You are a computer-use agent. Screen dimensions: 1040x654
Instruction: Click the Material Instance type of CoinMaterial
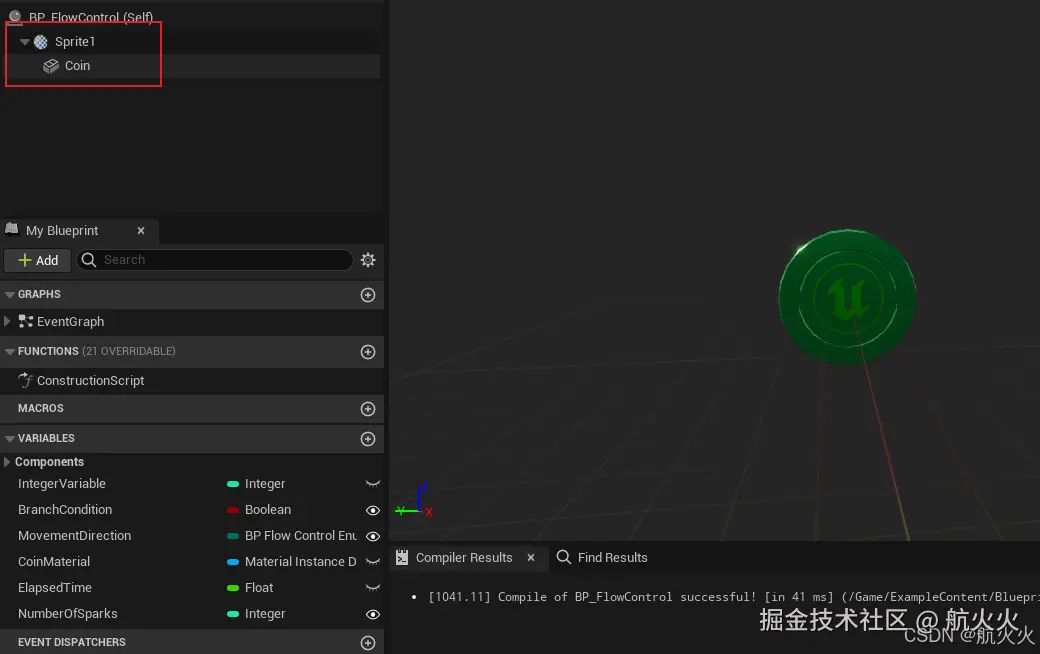coord(300,562)
